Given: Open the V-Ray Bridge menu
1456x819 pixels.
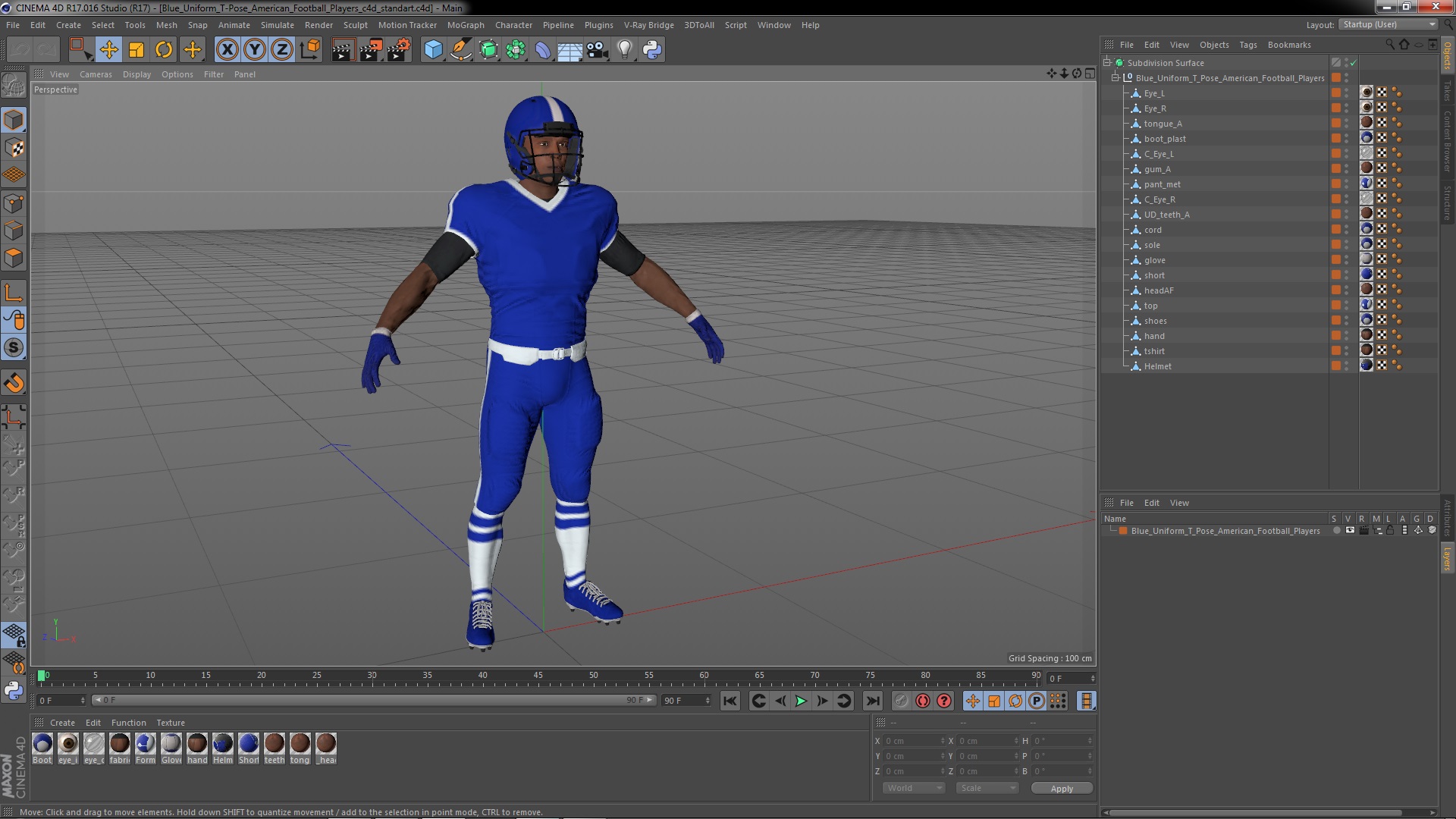Looking at the screenshot, I should (648, 25).
